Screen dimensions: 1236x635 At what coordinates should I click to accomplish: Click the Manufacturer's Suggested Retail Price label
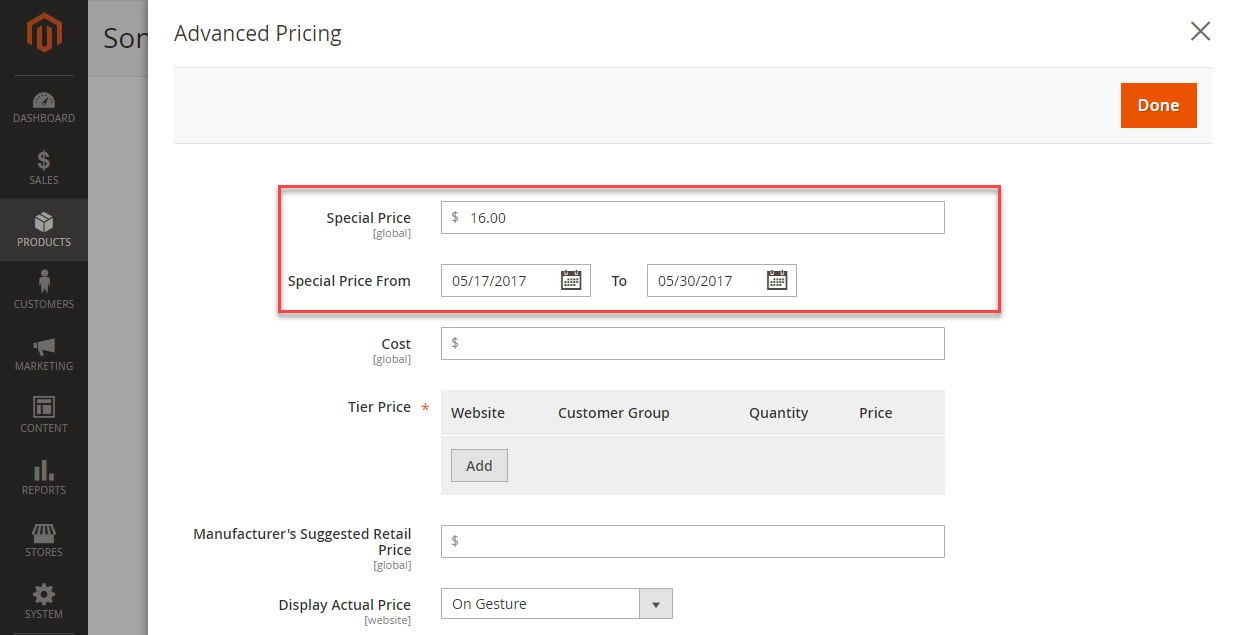click(x=302, y=541)
